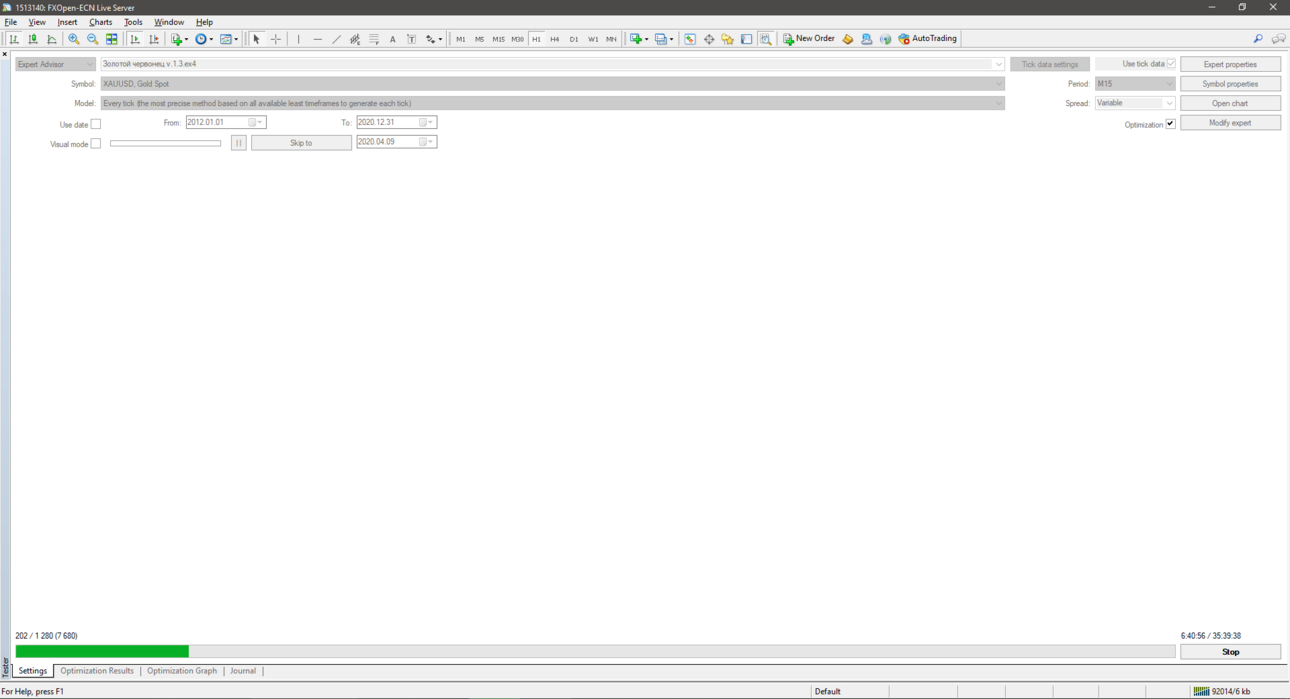Switch chart to H1 timeframe
The width and height of the screenshot is (1290, 699).
(537, 39)
